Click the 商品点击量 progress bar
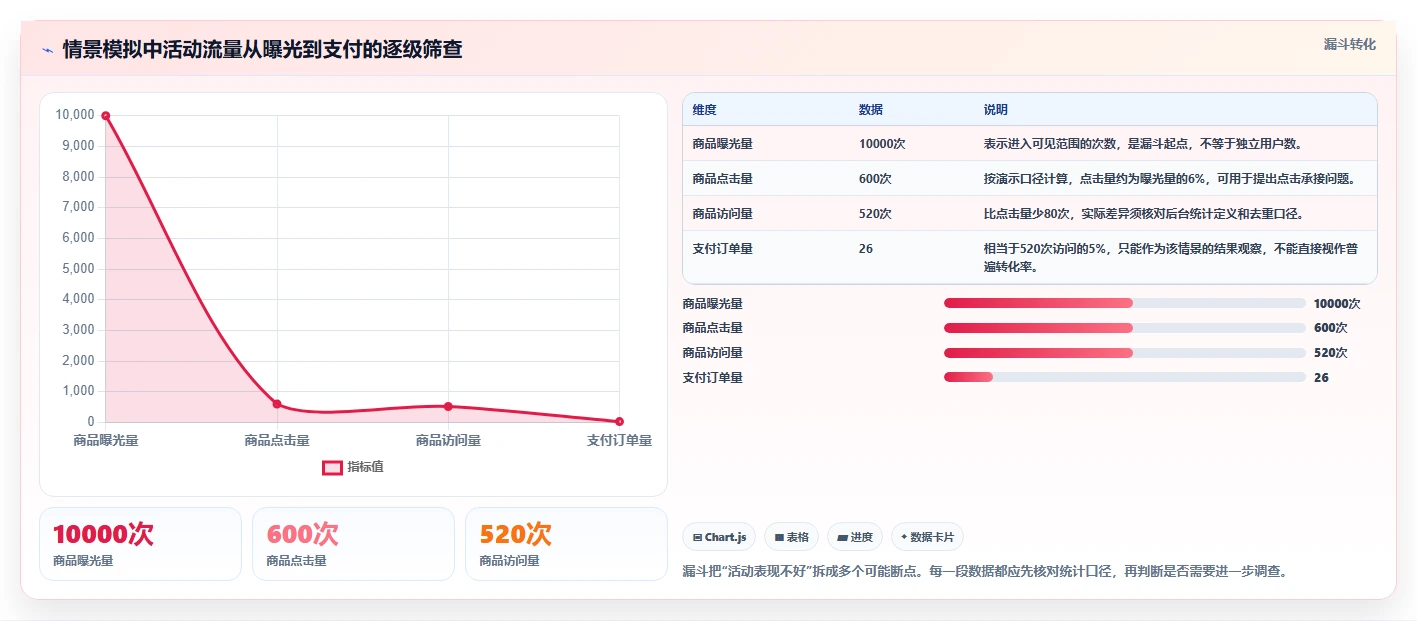 pos(1125,328)
